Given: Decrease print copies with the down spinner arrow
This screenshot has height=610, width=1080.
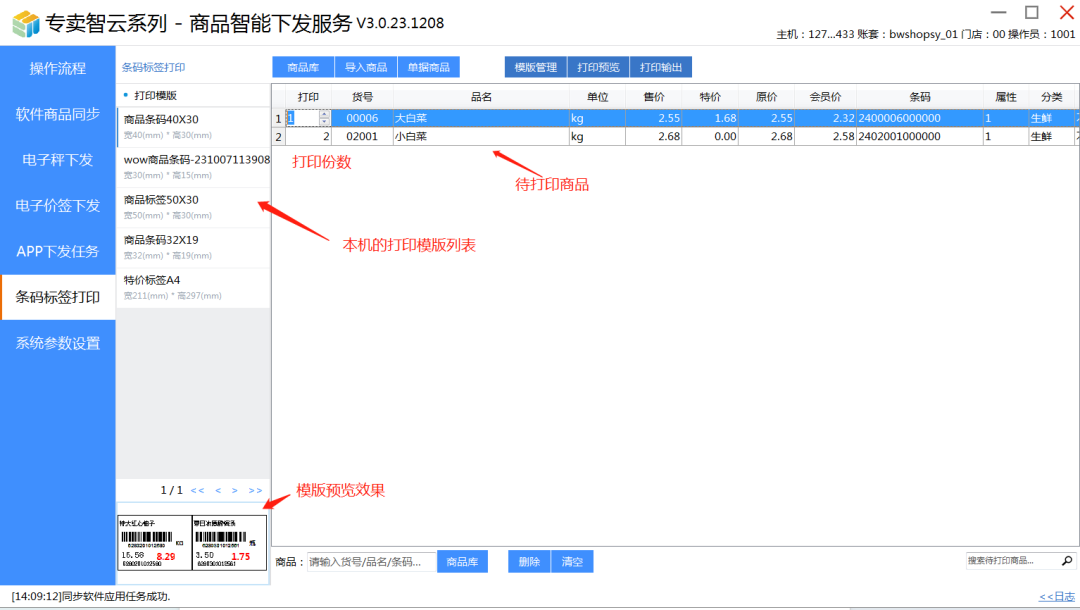Looking at the screenshot, I should (x=324, y=122).
